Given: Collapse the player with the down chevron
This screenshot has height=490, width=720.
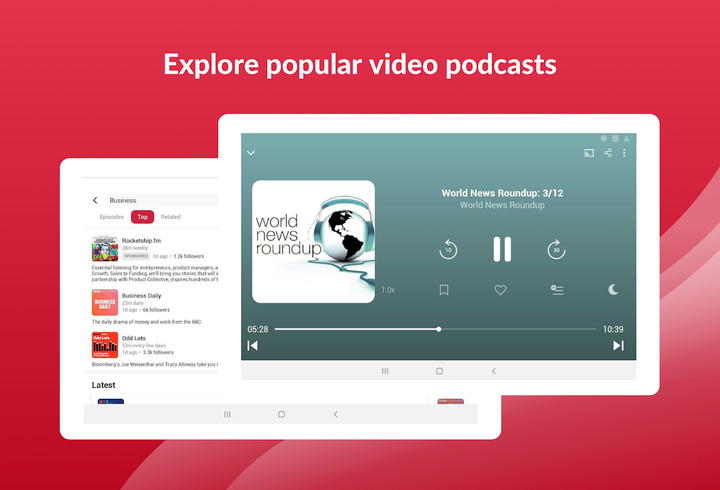Looking at the screenshot, I should click(x=251, y=153).
